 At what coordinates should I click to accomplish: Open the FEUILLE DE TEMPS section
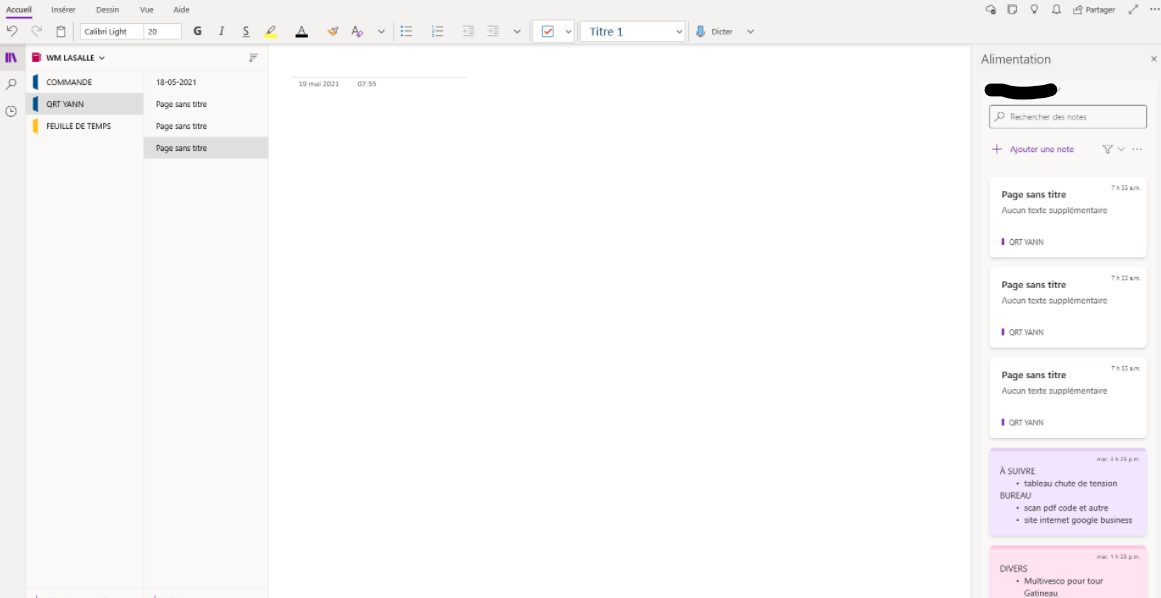tap(84, 126)
